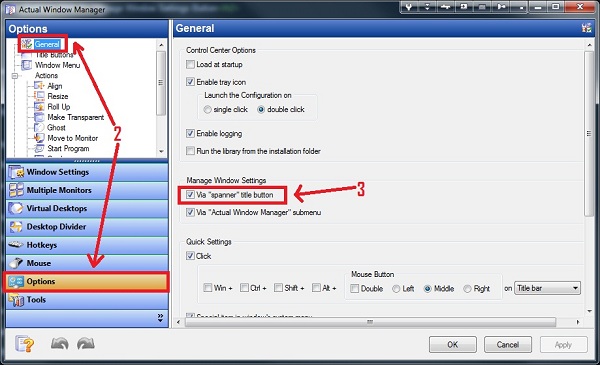Click the OK button

click(453, 344)
